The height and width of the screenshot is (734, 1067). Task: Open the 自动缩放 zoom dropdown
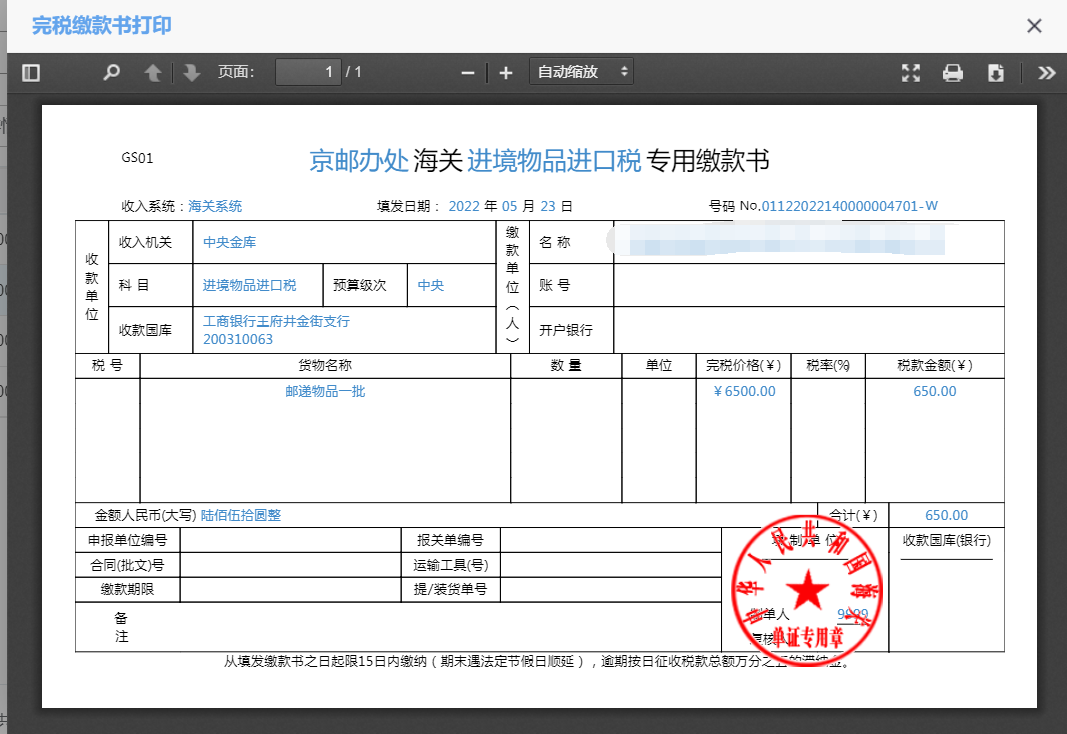pyautogui.click(x=582, y=71)
